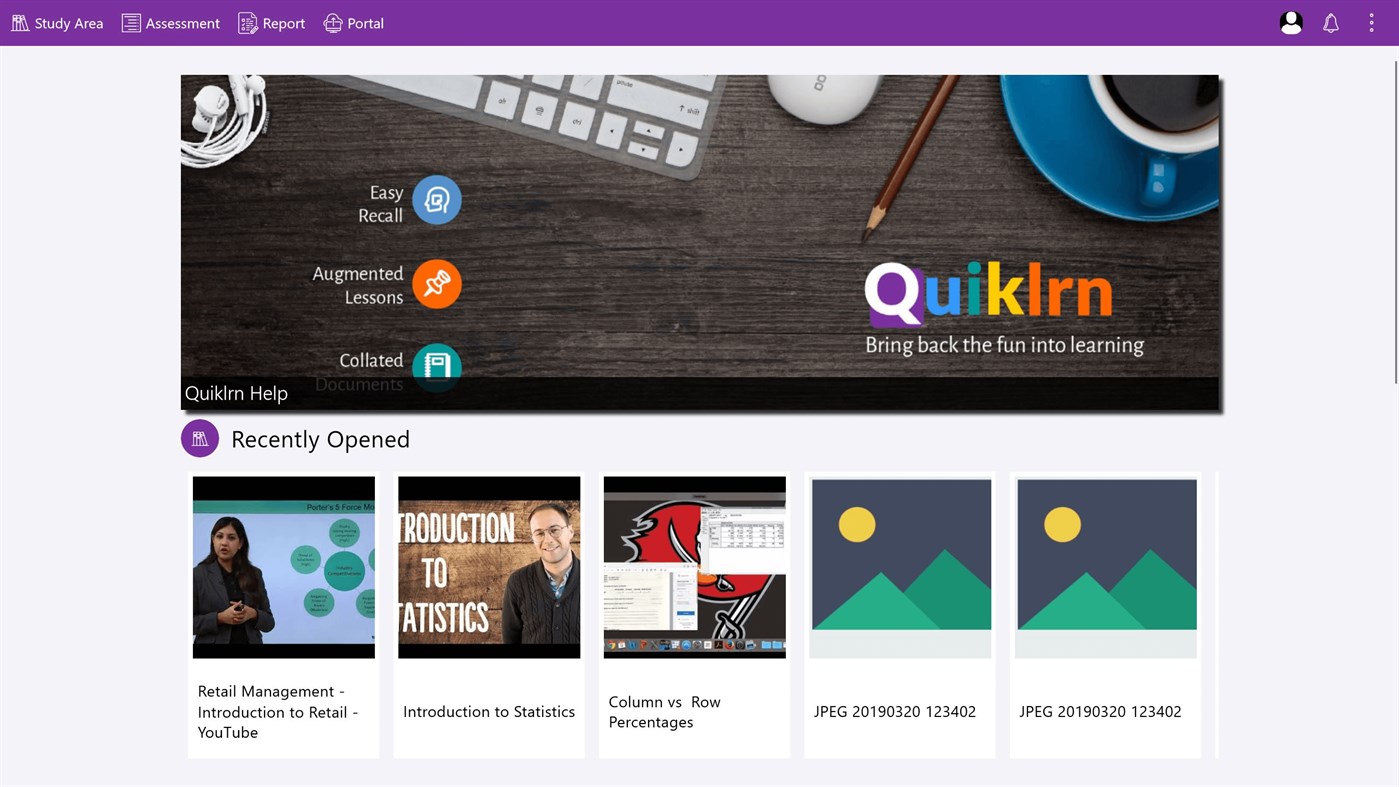Click the Portal icon
1399x787 pixels.
tap(330, 22)
